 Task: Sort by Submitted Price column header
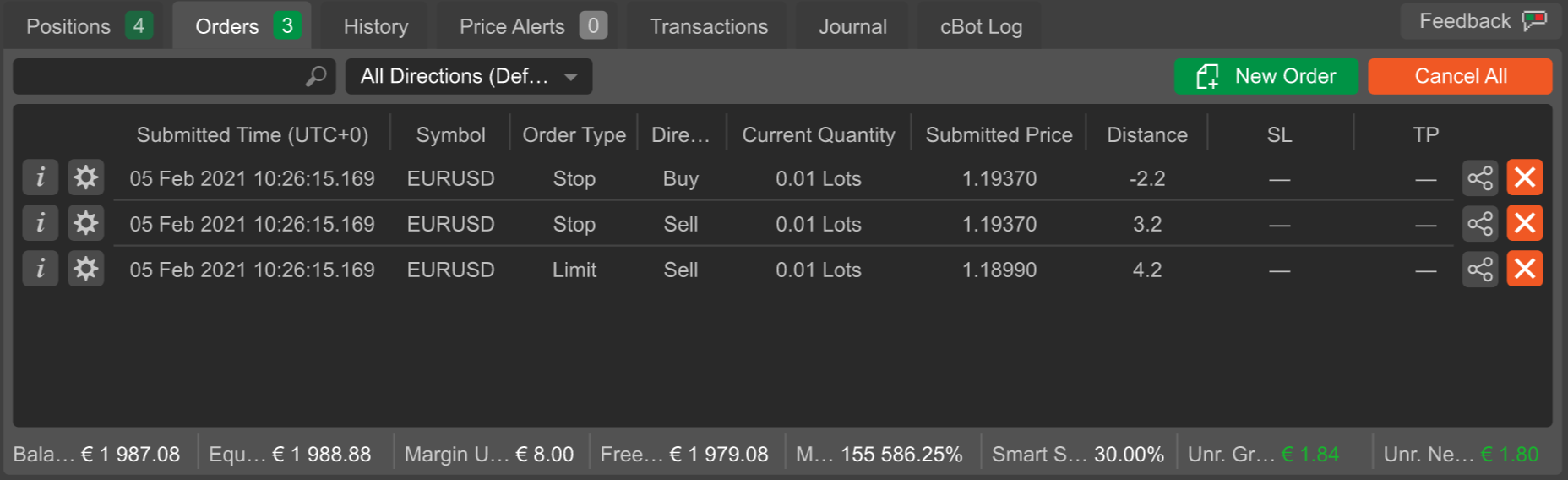click(999, 134)
